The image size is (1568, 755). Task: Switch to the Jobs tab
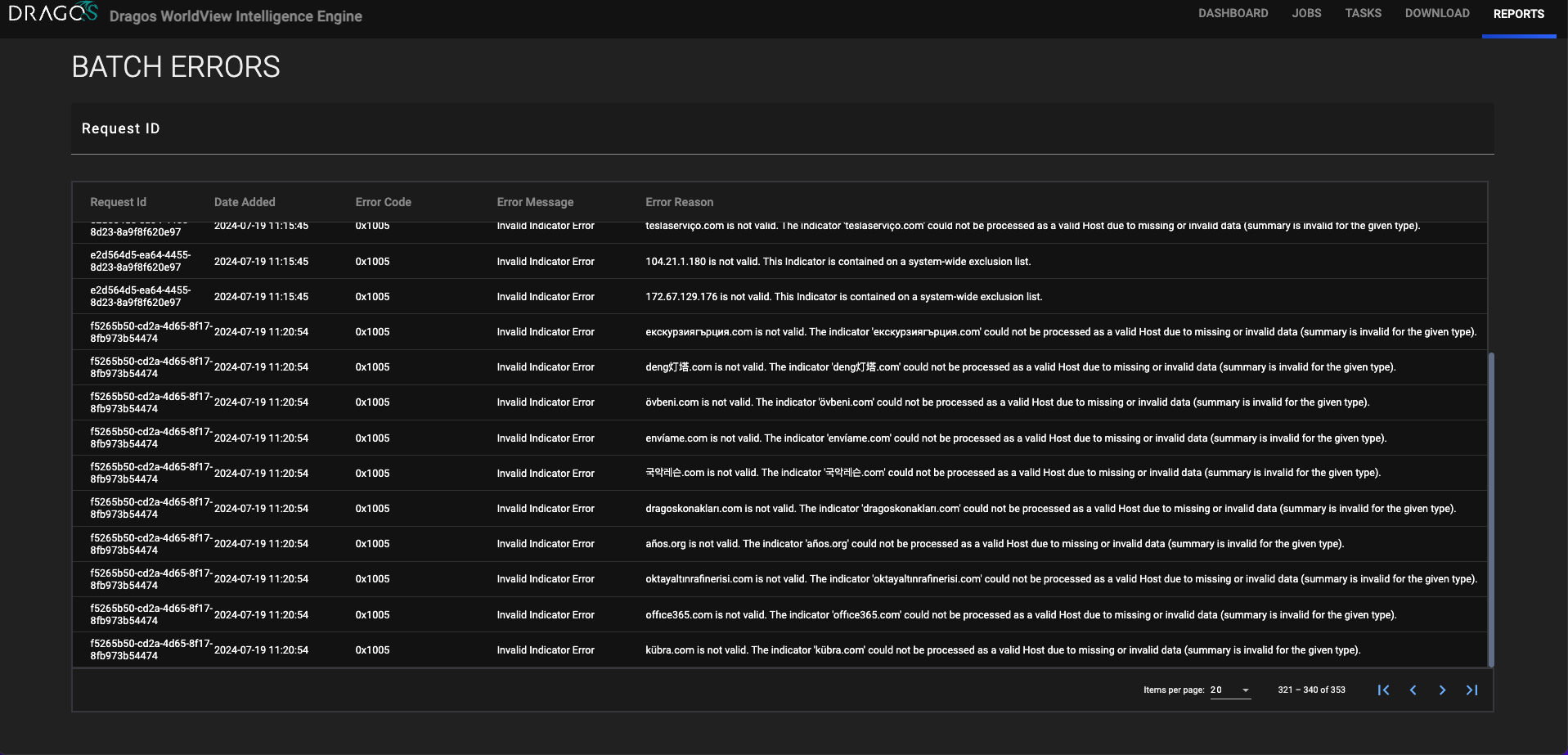coord(1306,14)
